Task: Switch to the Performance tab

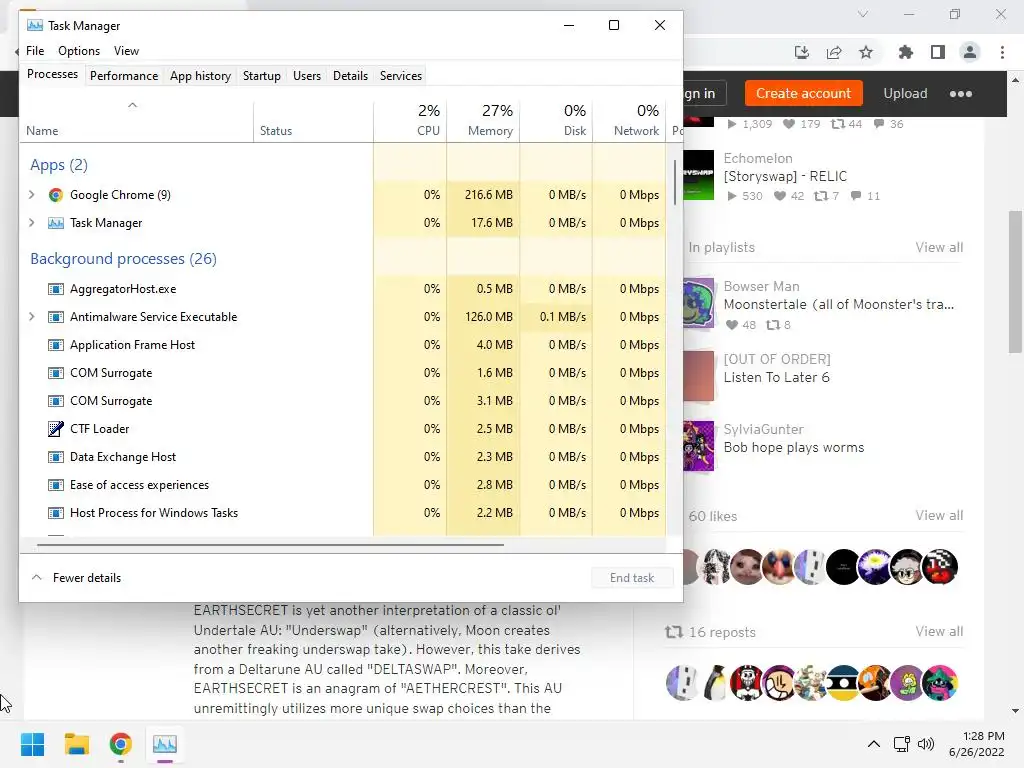Action: tap(124, 76)
